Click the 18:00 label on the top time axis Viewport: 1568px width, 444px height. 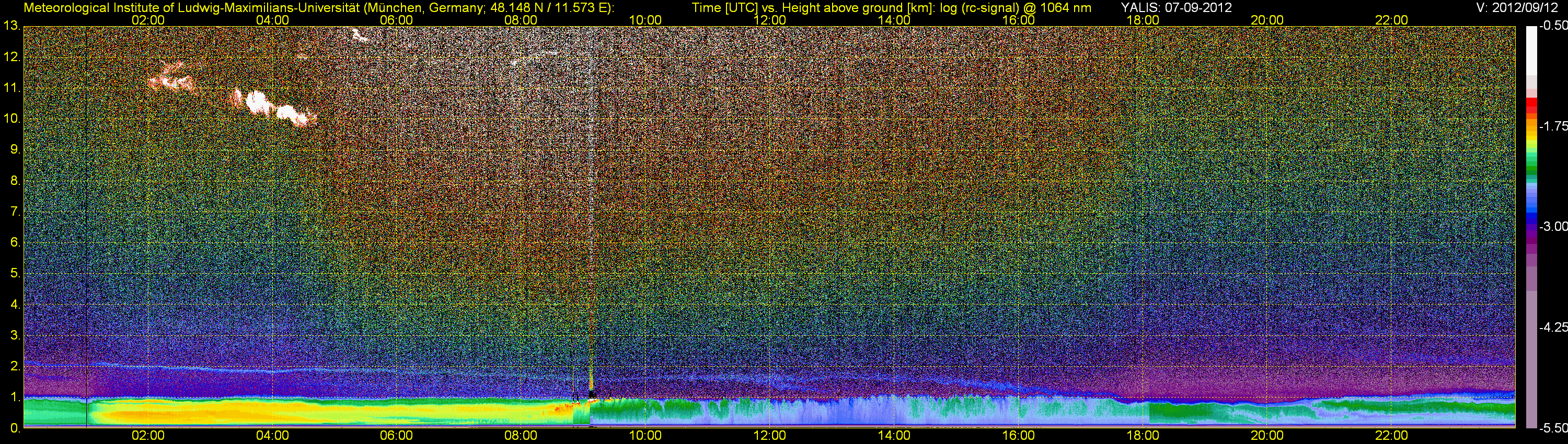coord(1143,20)
